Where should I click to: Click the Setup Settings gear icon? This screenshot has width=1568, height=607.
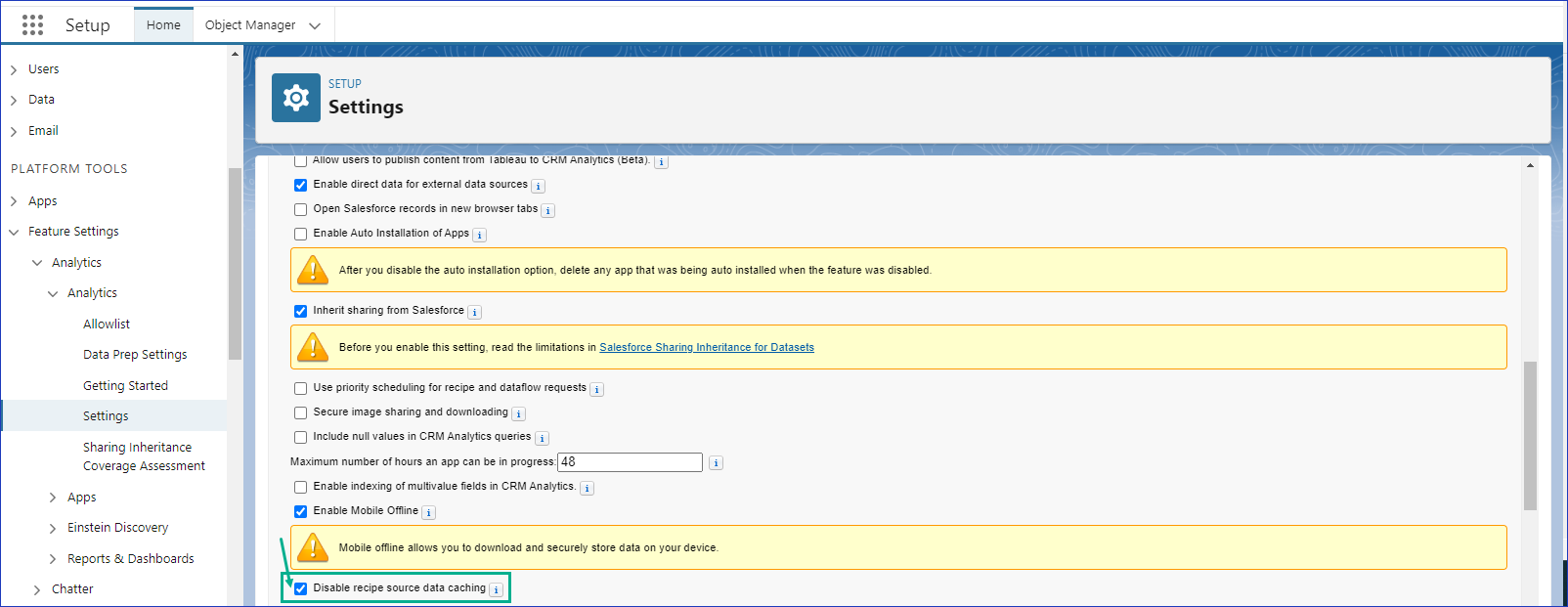click(295, 98)
